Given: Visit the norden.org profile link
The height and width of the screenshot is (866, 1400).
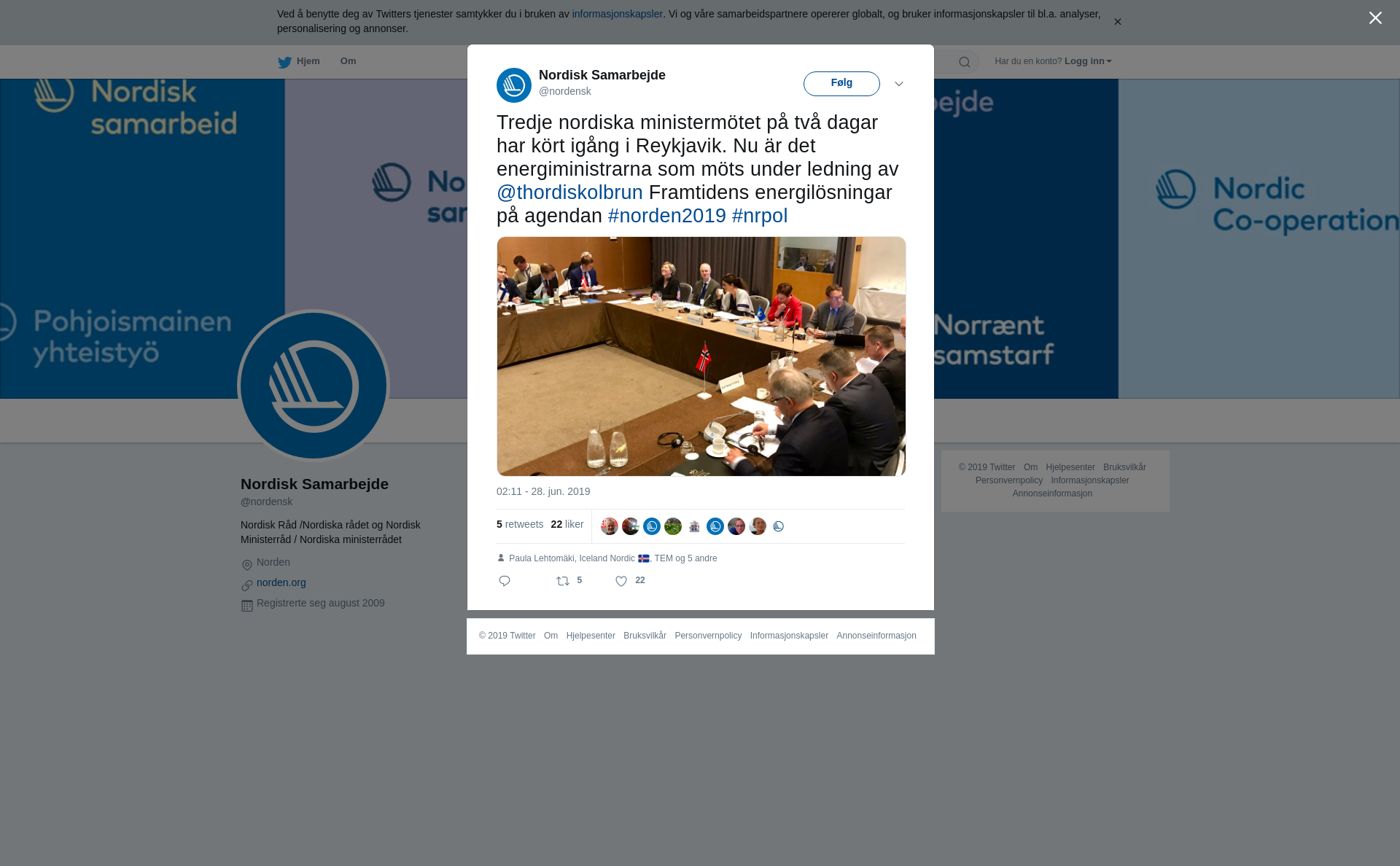Looking at the screenshot, I should click(x=281, y=582).
